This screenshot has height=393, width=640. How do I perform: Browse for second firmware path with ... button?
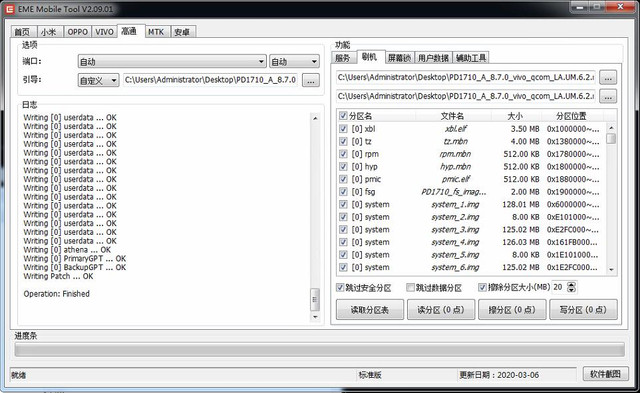point(608,96)
